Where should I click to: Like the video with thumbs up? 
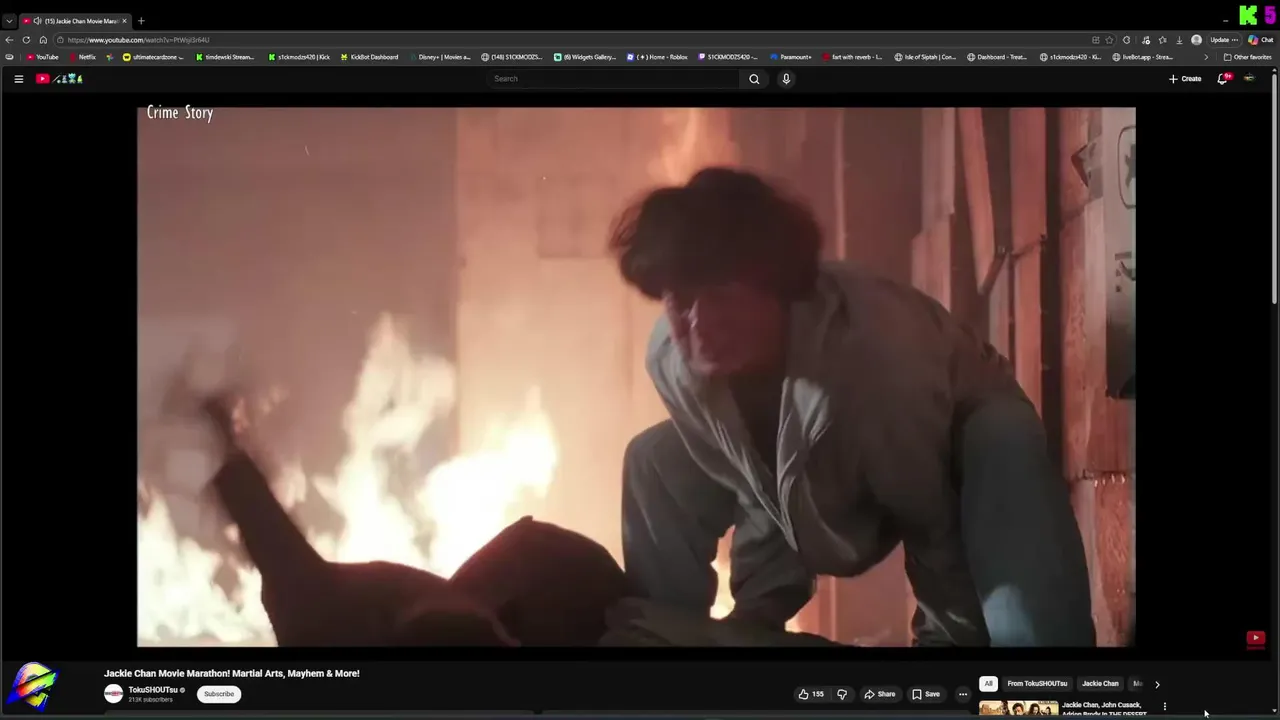[x=811, y=694]
